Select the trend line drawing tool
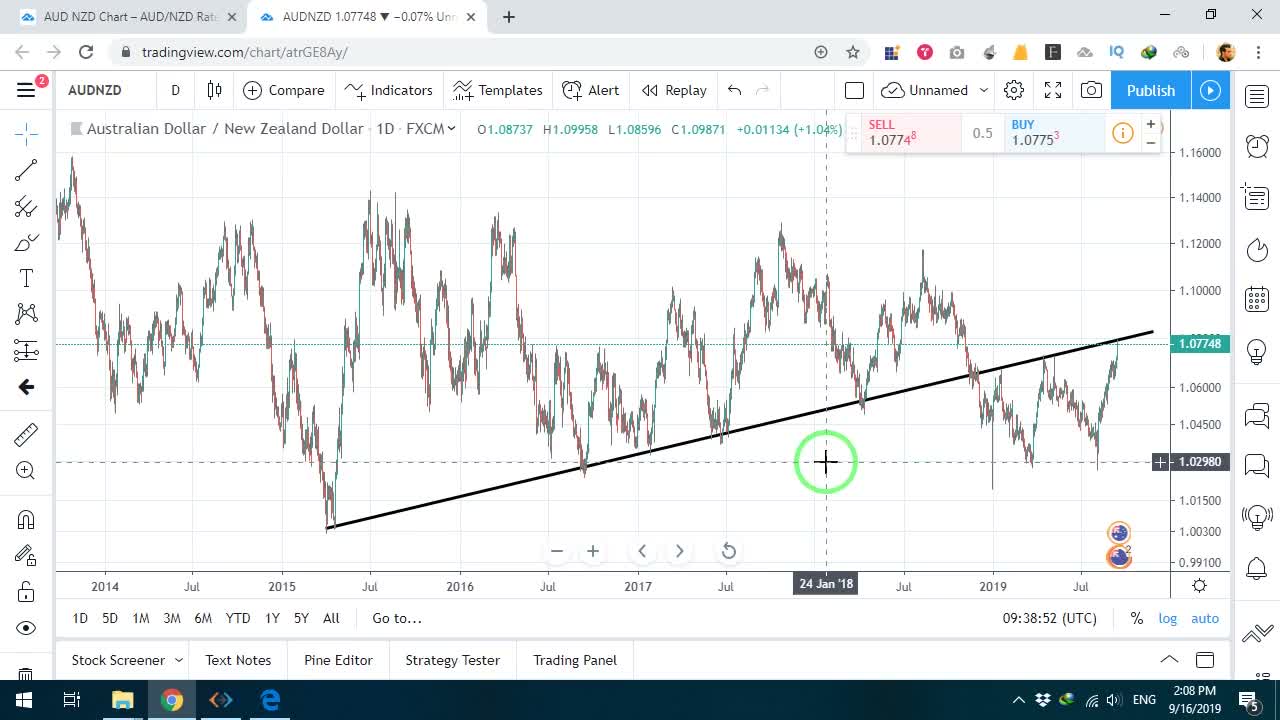The image size is (1280, 720). click(26, 170)
